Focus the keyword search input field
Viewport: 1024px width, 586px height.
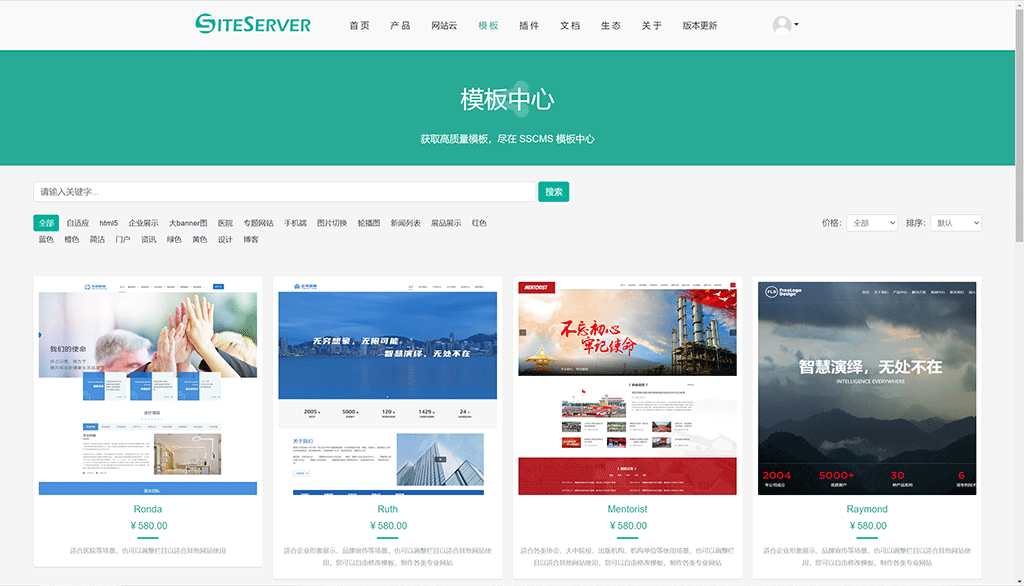pos(285,192)
